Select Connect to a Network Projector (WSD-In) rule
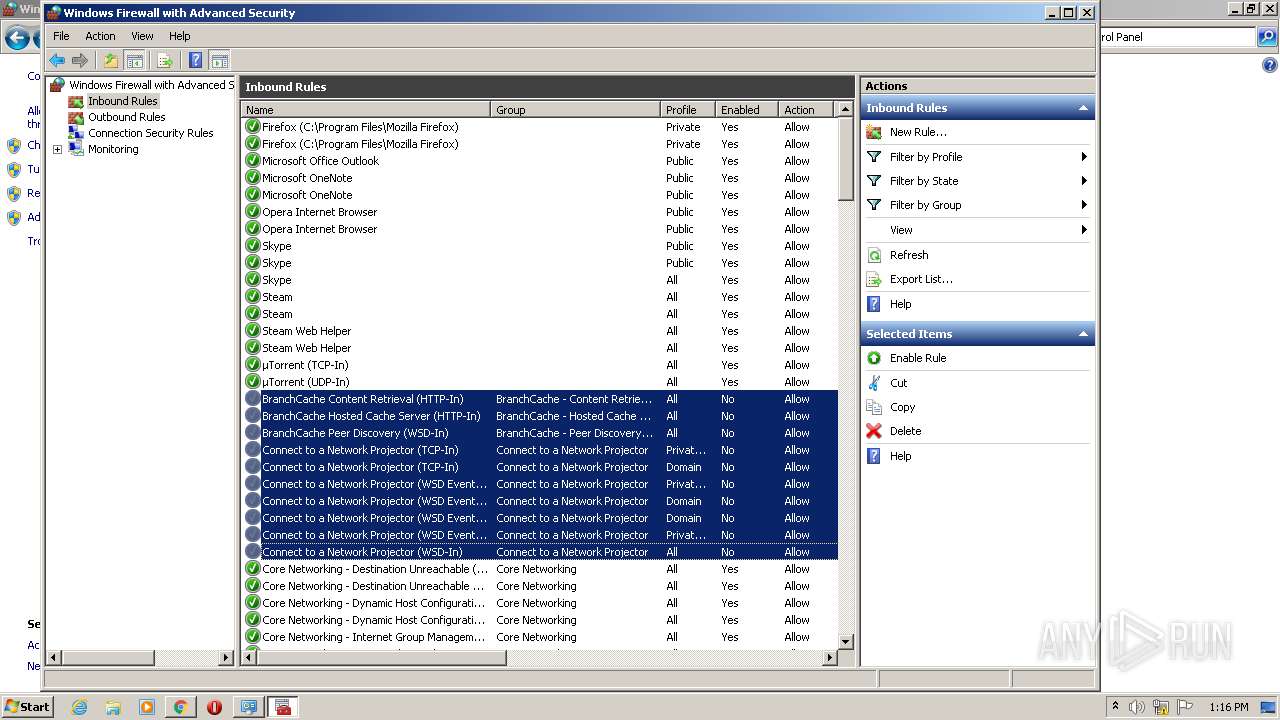This screenshot has height=720, width=1280. pyautogui.click(x=540, y=552)
